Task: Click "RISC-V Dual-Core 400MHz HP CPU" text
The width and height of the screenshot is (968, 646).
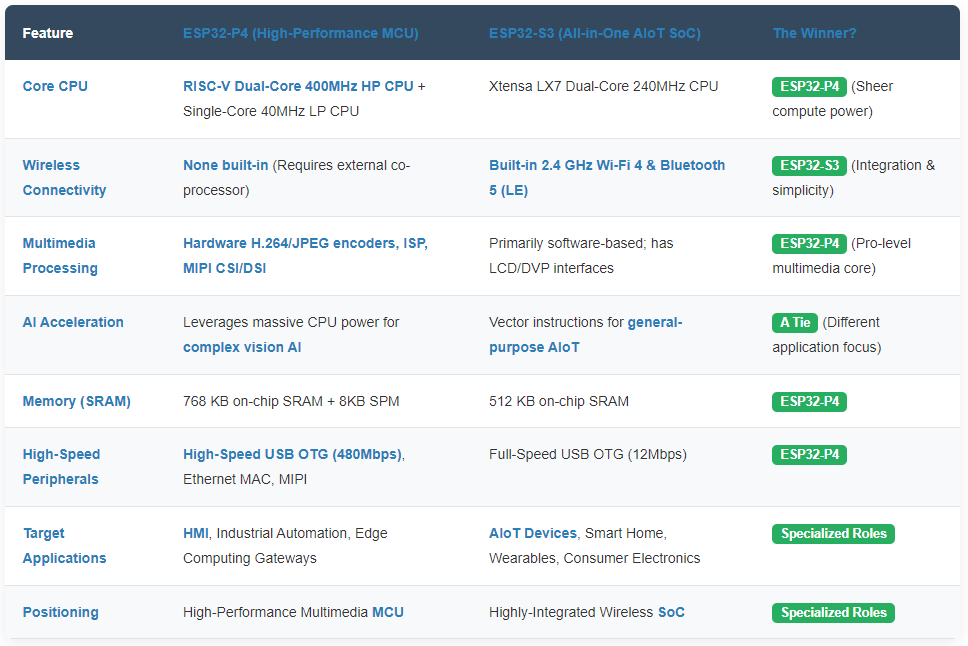Action: (298, 86)
